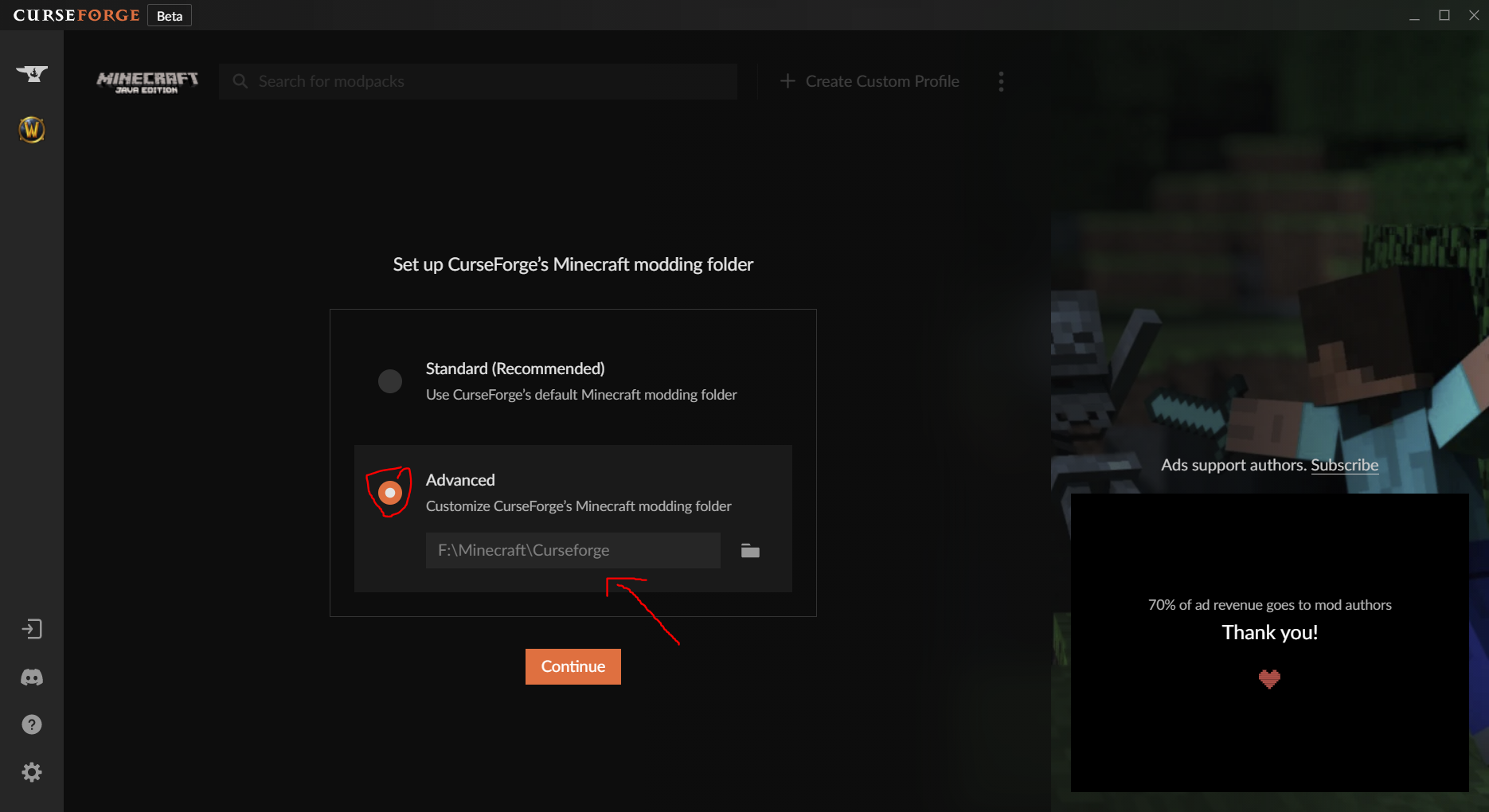The image size is (1489, 812).
Task: Maximize the CurseForge window
Action: tap(1444, 15)
